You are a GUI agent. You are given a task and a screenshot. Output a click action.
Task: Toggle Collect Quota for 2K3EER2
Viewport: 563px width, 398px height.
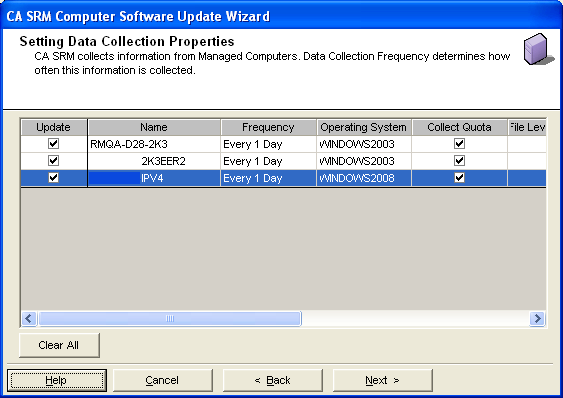click(x=459, y=161)
